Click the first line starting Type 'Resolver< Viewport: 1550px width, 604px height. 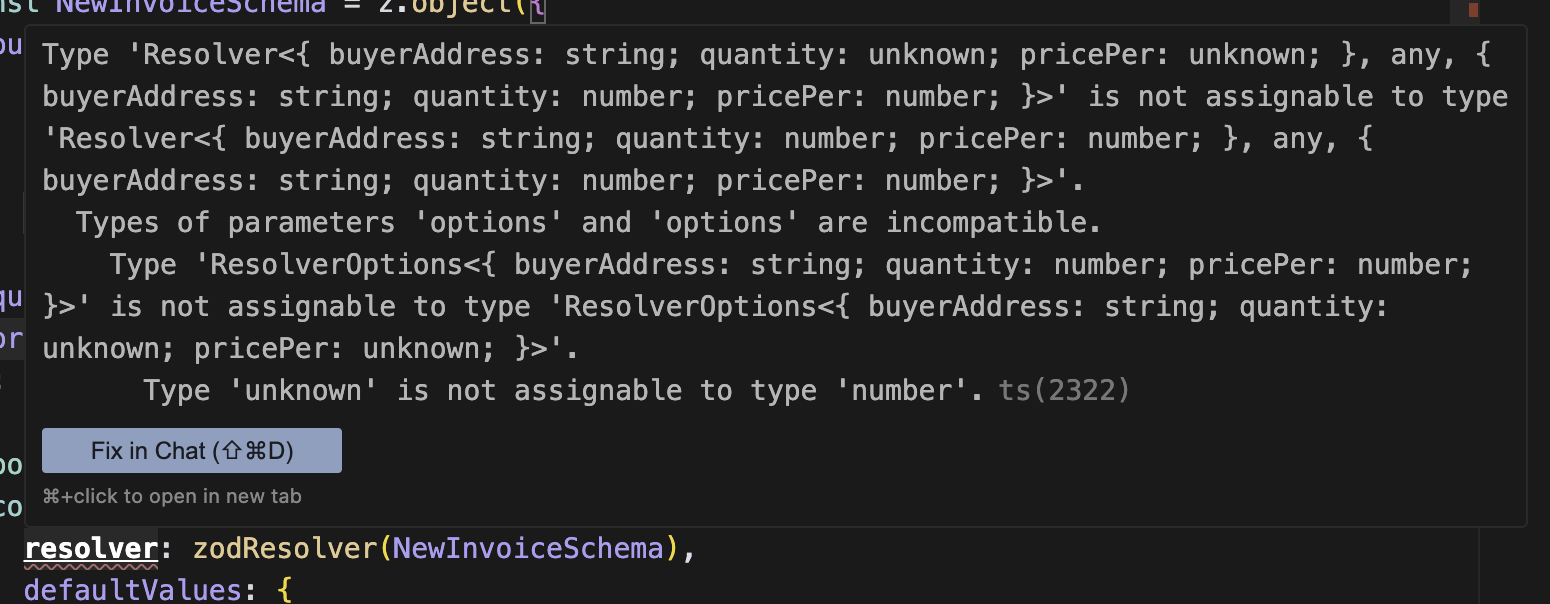(x=767, y=55)
